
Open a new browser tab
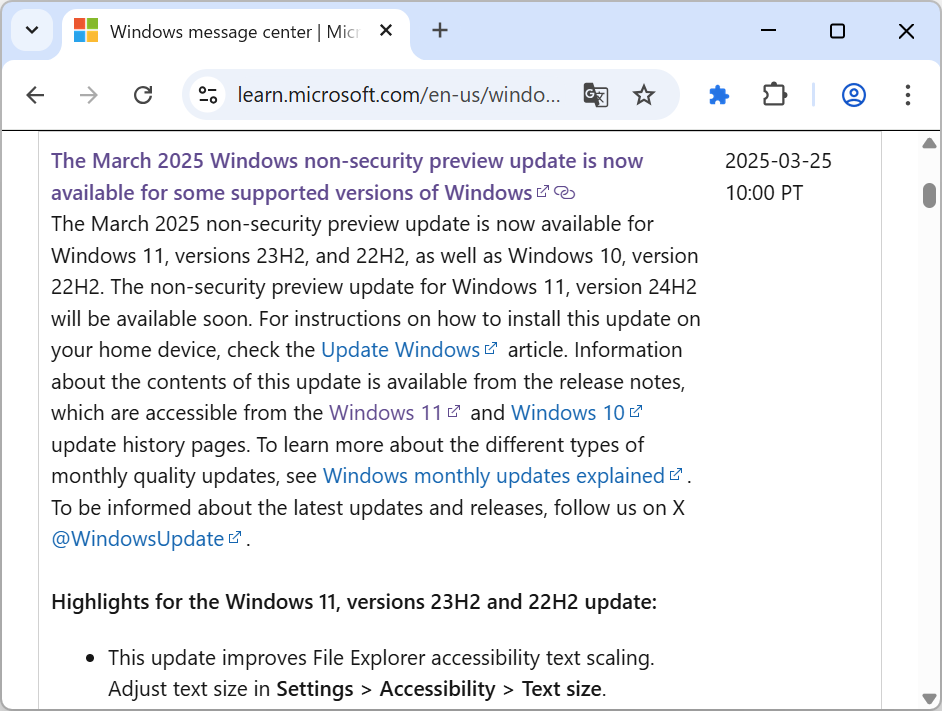440,31
